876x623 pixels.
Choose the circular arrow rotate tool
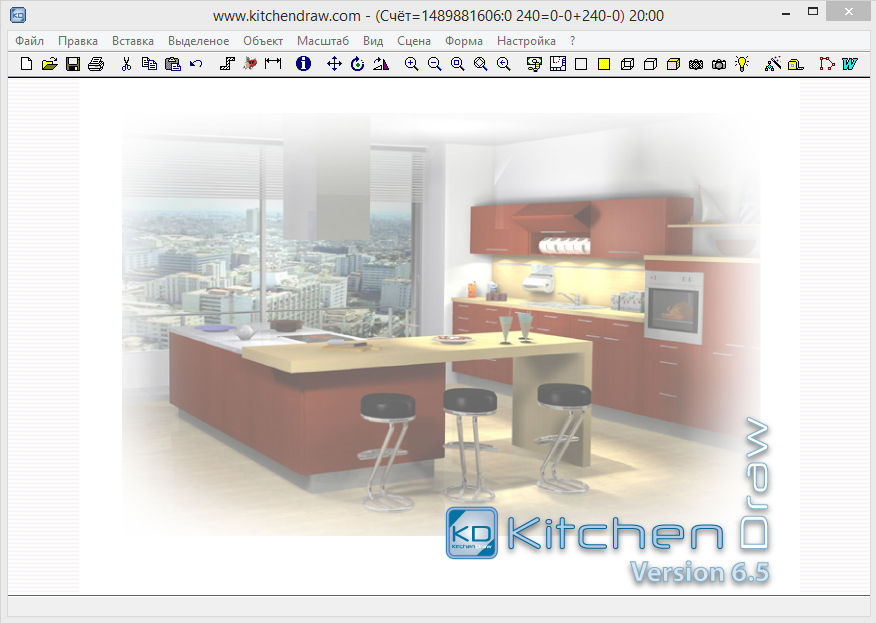pyautogui.click(x=358, y=64)
